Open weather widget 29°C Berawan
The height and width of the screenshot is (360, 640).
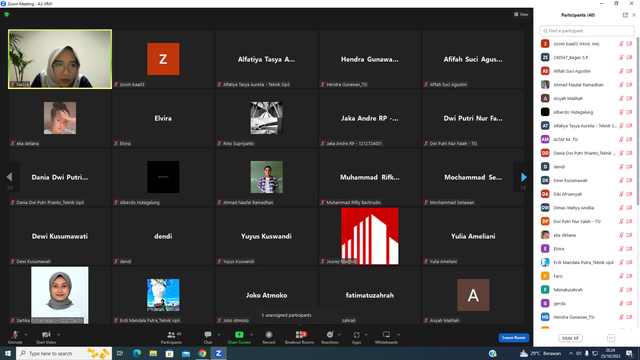point(540,353)
